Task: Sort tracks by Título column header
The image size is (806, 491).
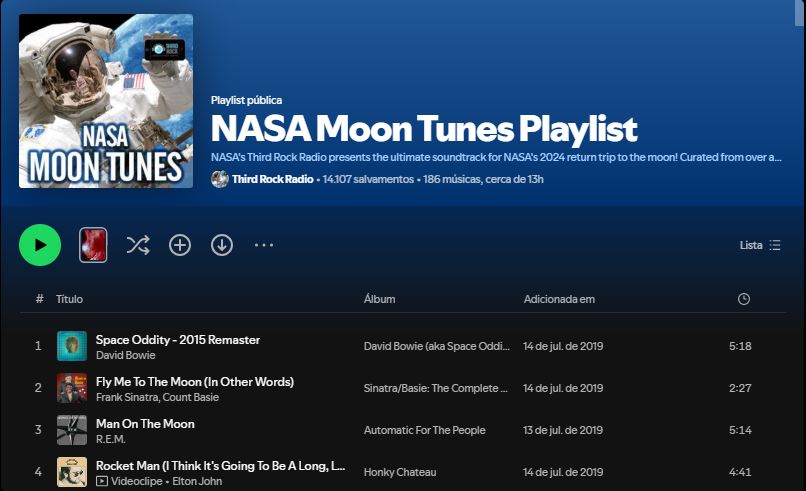Action: pyautogui.click(x=69, y=299)
